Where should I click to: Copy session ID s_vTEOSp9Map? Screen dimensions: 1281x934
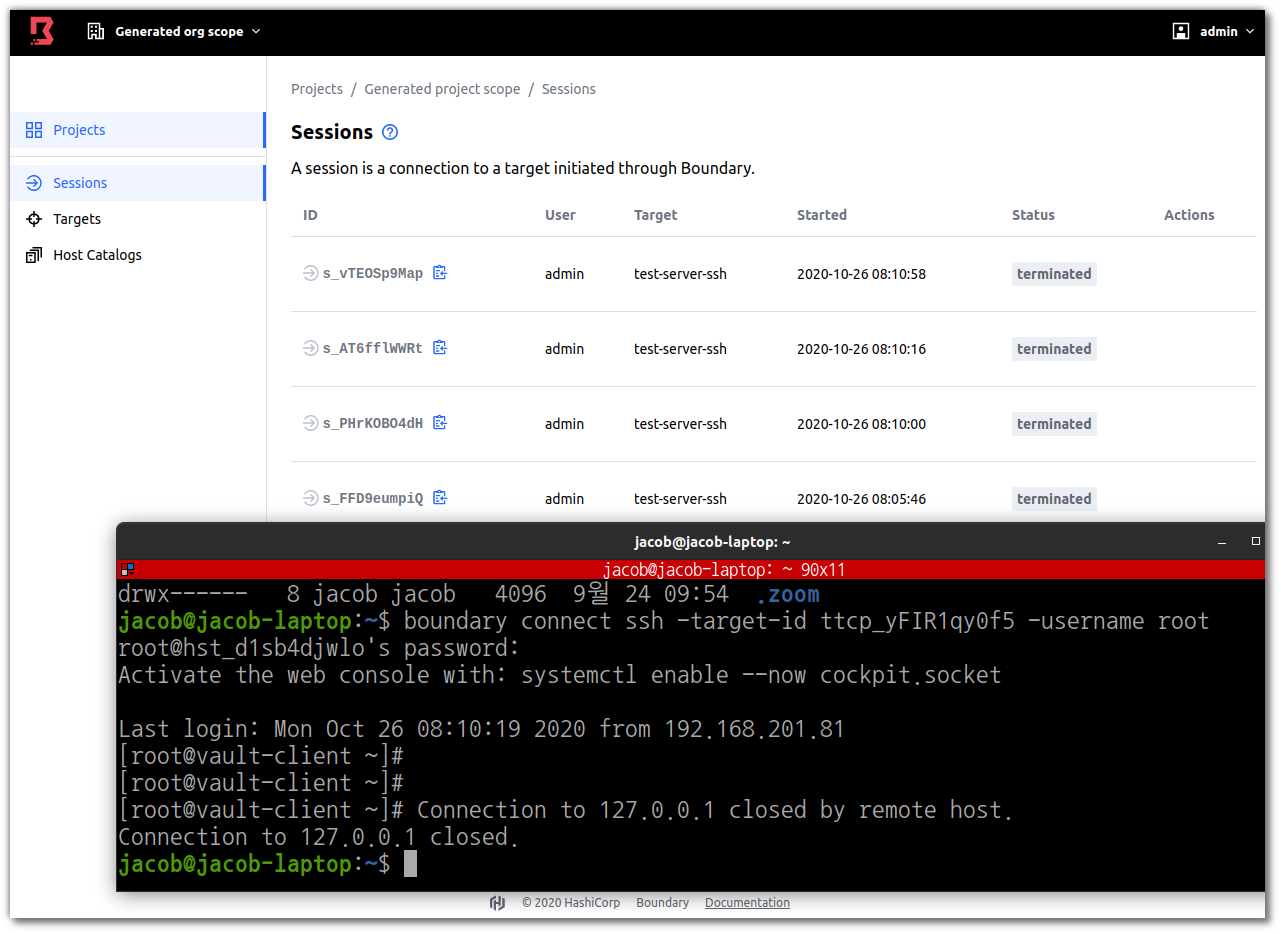pyautogui.click(x=440, y=273)
